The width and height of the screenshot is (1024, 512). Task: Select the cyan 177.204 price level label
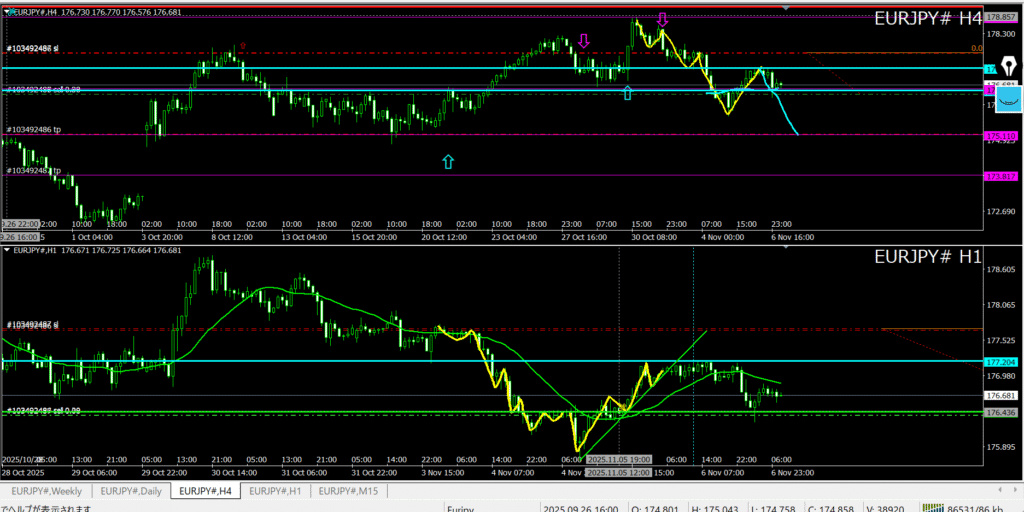click(x=1000, y=362)
